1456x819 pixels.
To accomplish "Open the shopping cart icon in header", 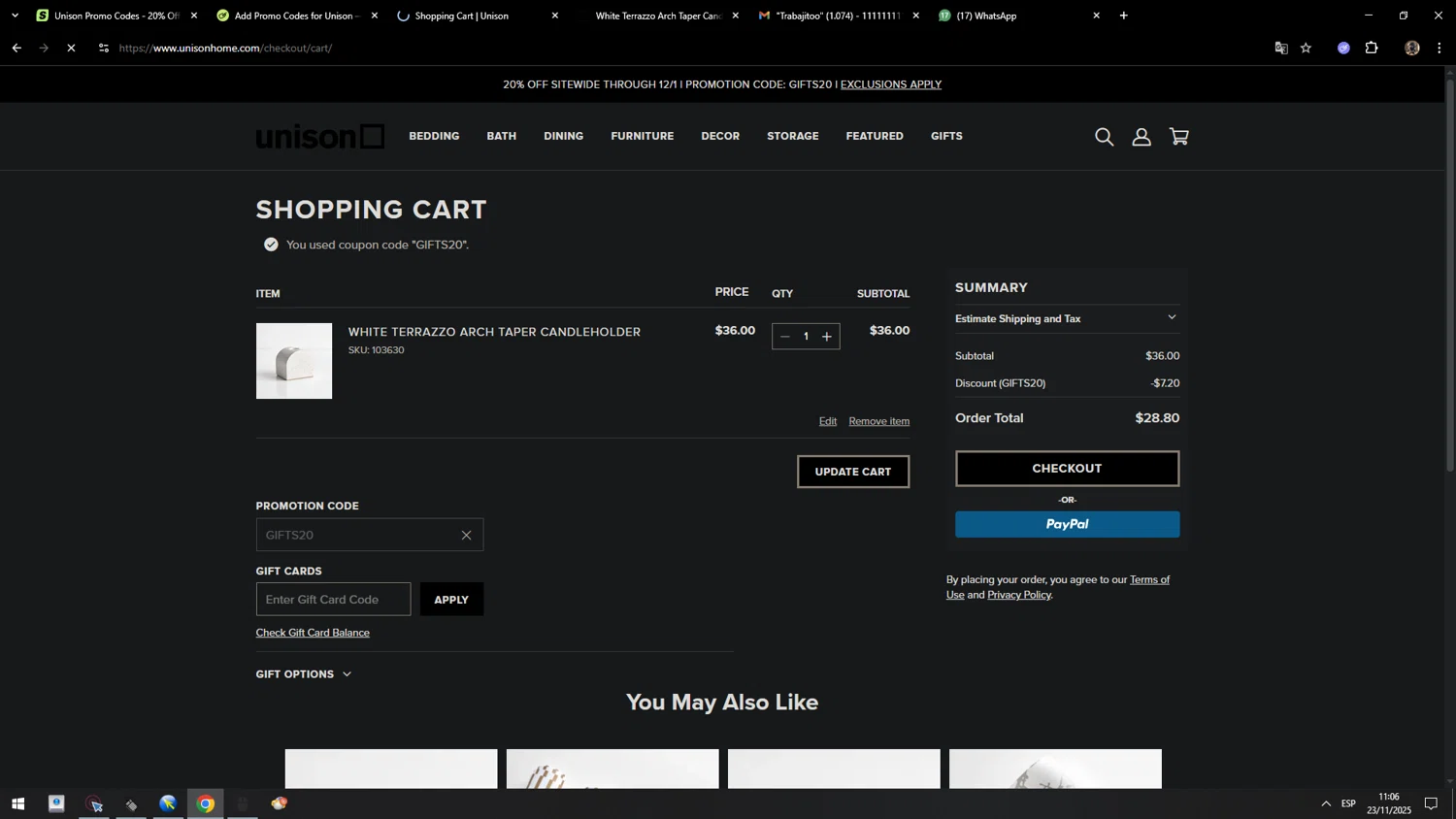I will (x=1178, y=137).
